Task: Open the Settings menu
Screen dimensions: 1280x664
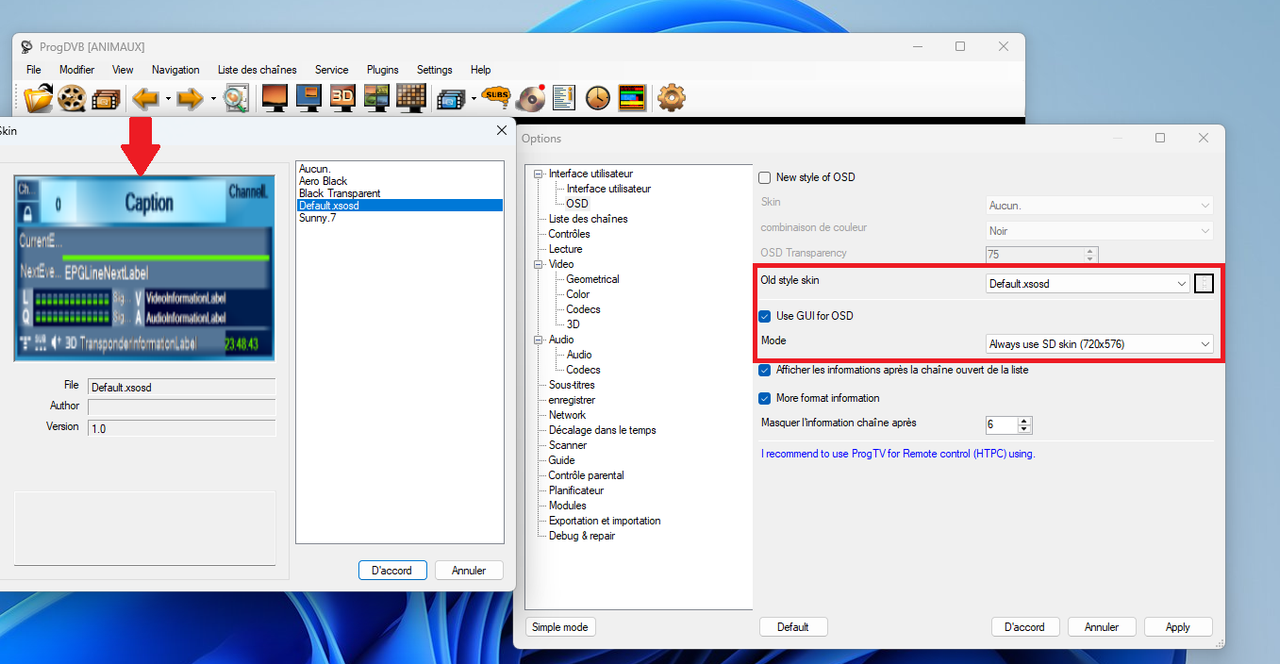Action: point(435,70)
